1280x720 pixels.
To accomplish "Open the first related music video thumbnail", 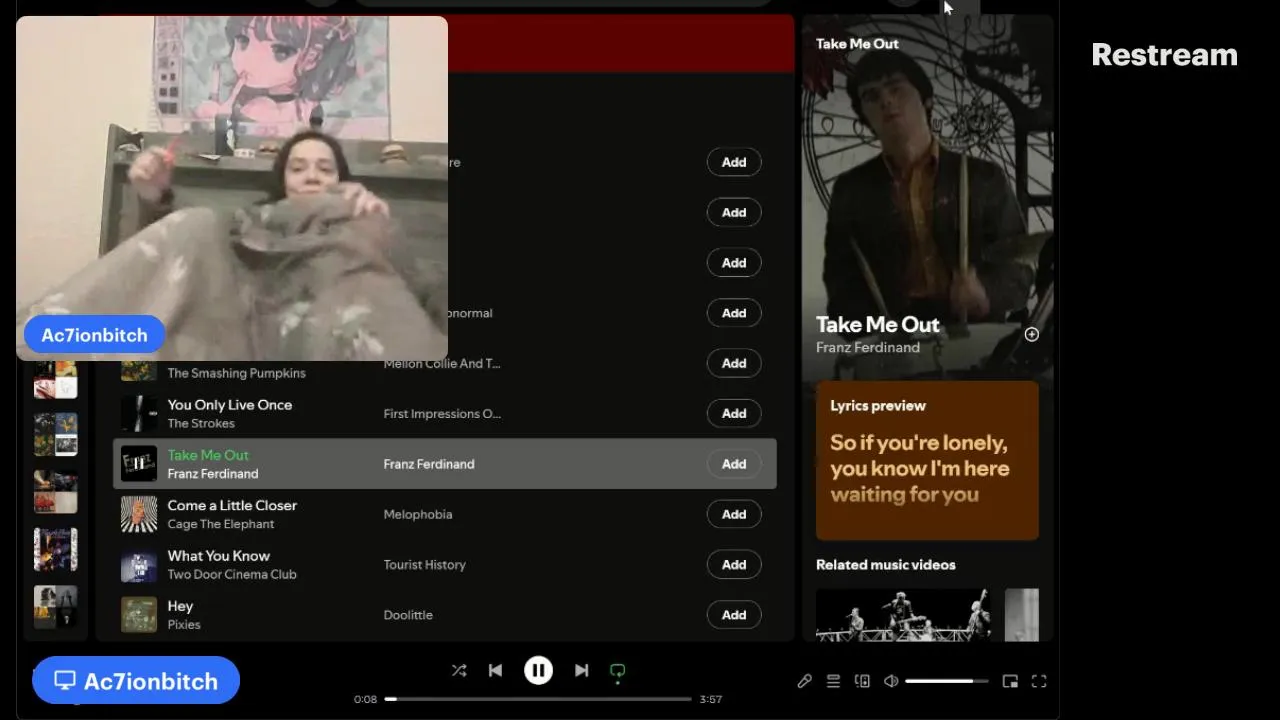I will coord(904,614).
